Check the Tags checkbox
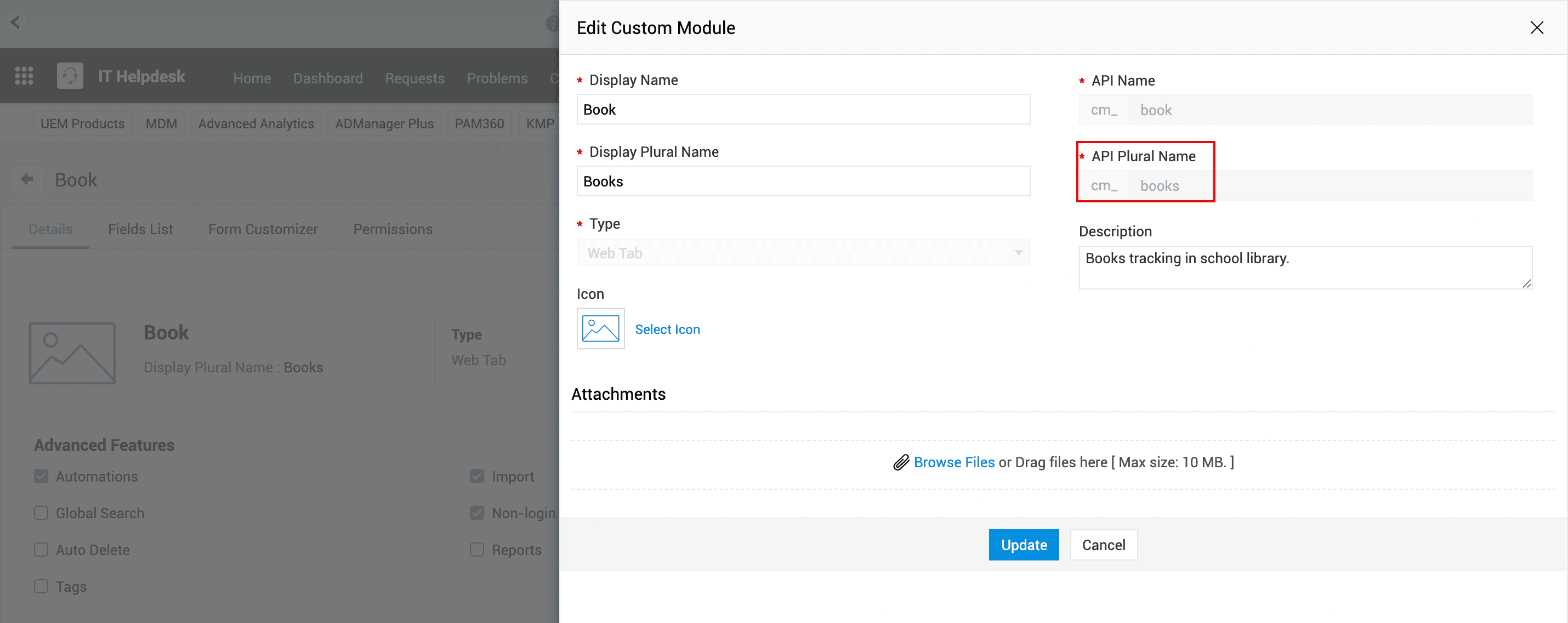Image resolution: width=1568 pixels, height=623 pixels. pos(41,586)
